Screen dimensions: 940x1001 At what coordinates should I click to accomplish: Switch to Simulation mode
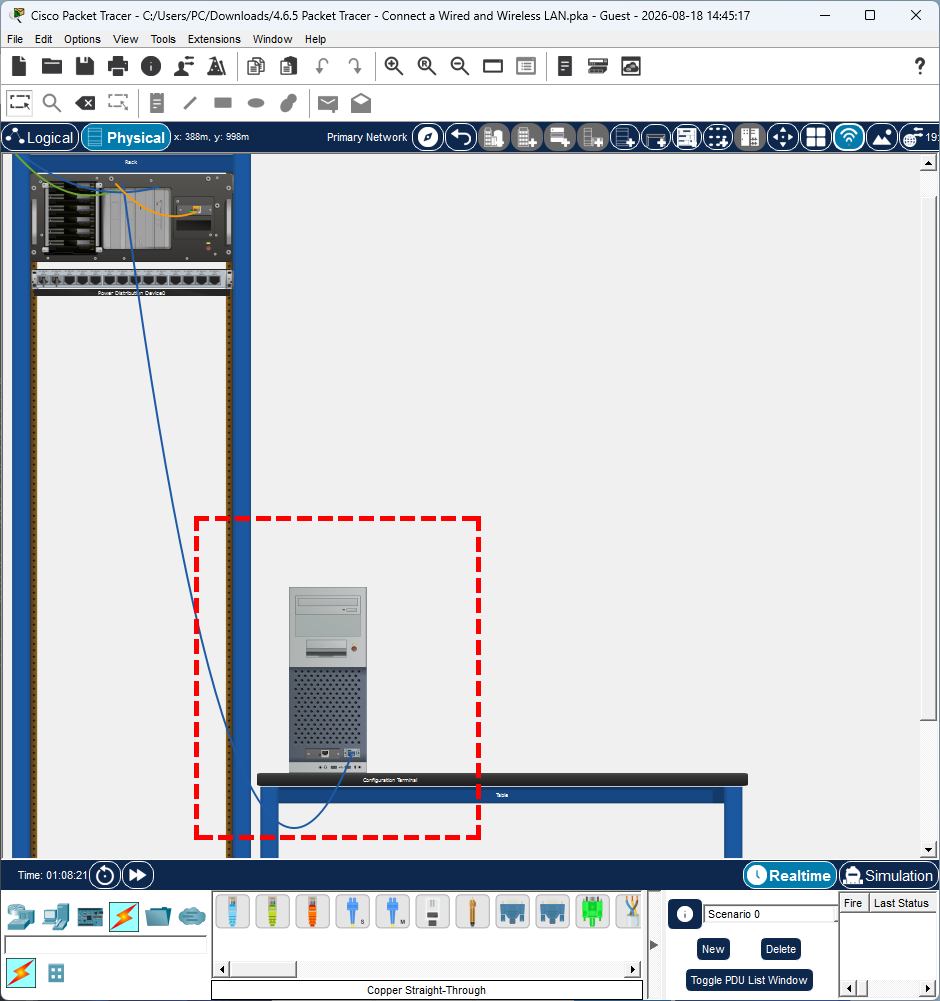point(888,875)
